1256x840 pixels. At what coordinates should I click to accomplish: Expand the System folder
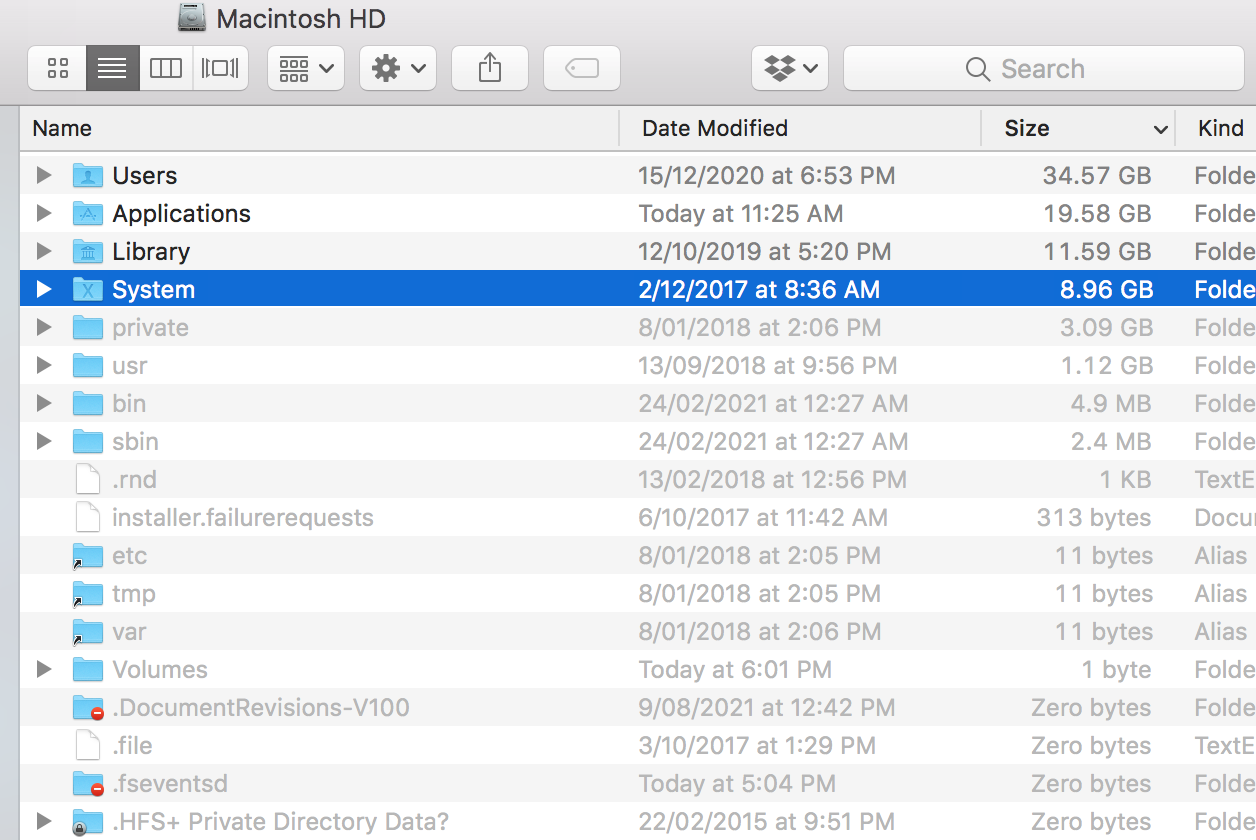(43, 290)
